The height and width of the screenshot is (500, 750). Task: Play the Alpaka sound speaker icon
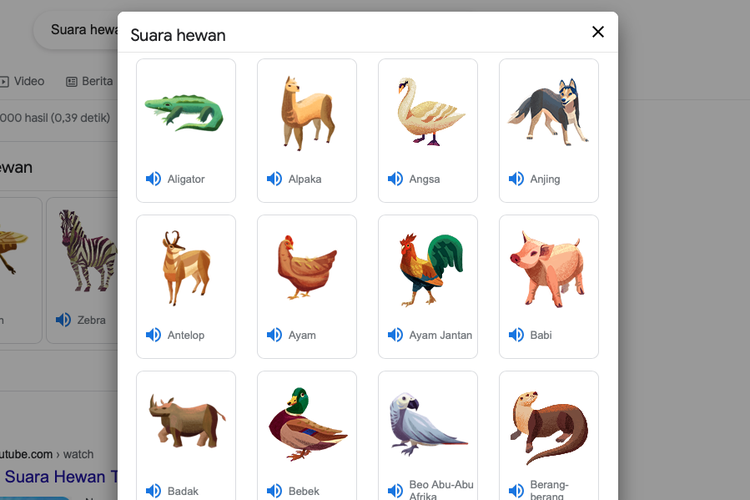[x=274, y=179]
